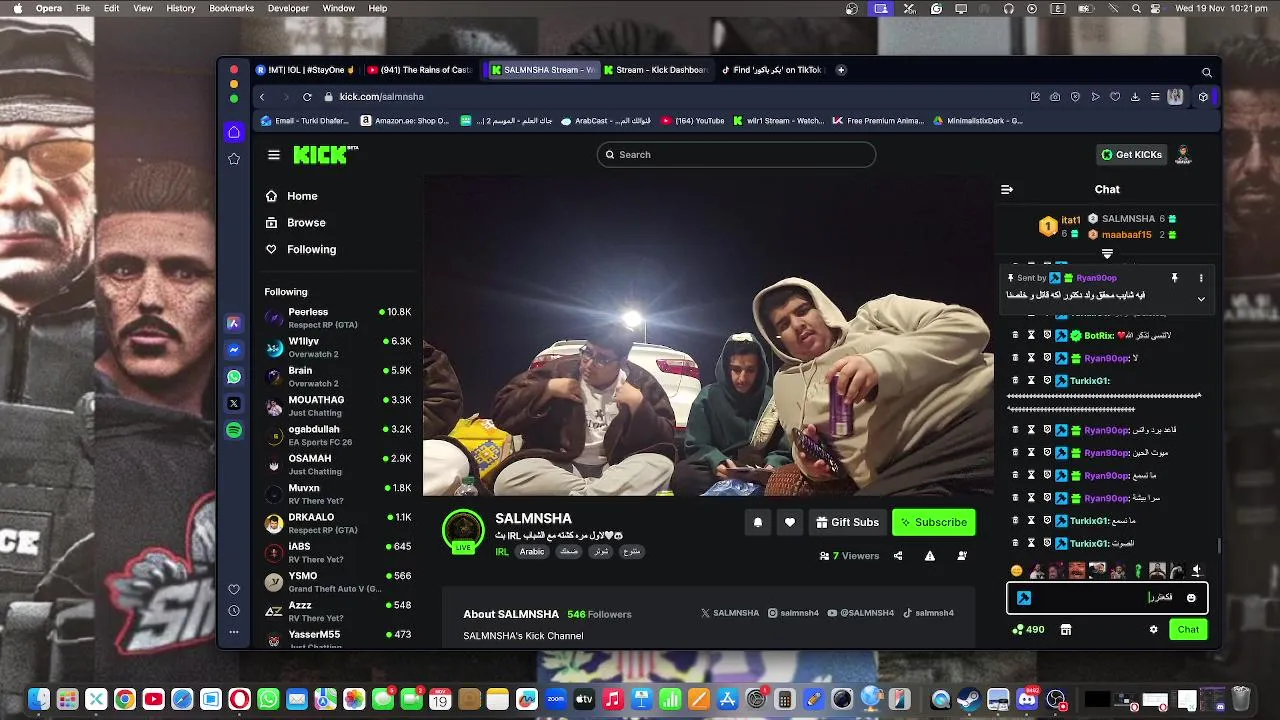Screen dimensions: 1280x720
Task: Open pinned message three-dot options
Action: pyautogui.click(x=1201, y=278)
